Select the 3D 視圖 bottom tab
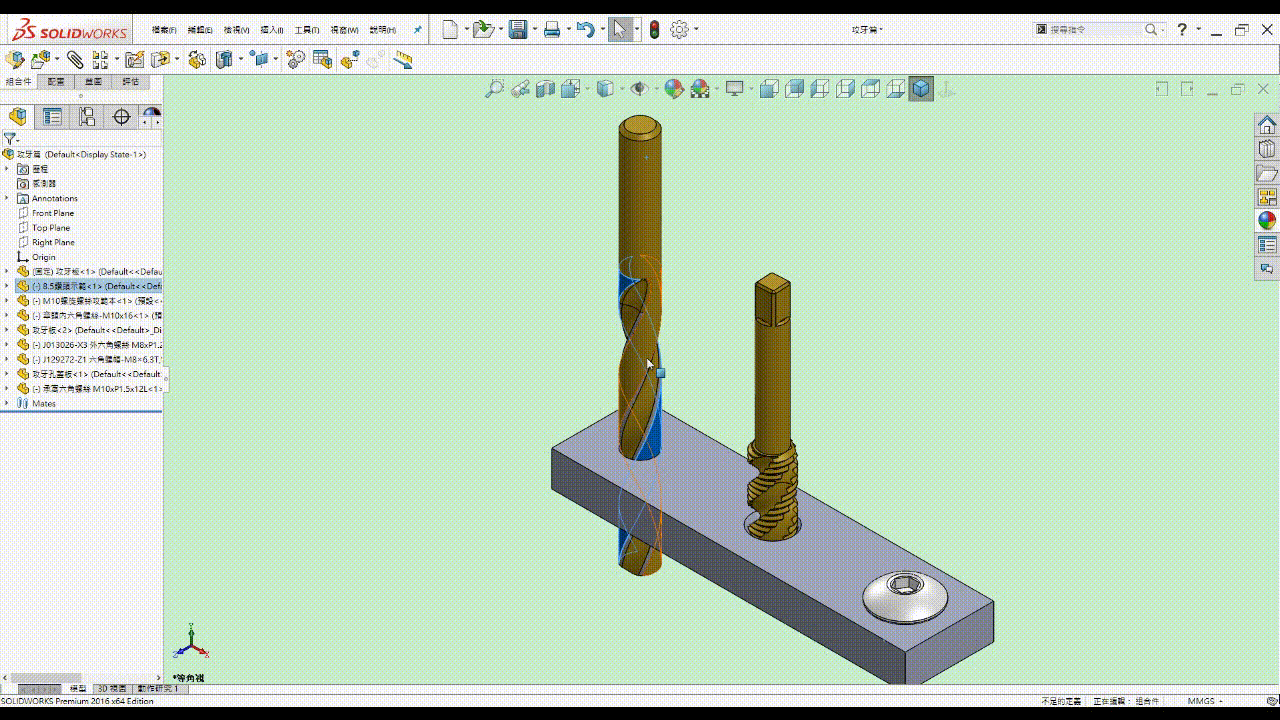Screen dimensions: 1280x720 pos(111,689)
